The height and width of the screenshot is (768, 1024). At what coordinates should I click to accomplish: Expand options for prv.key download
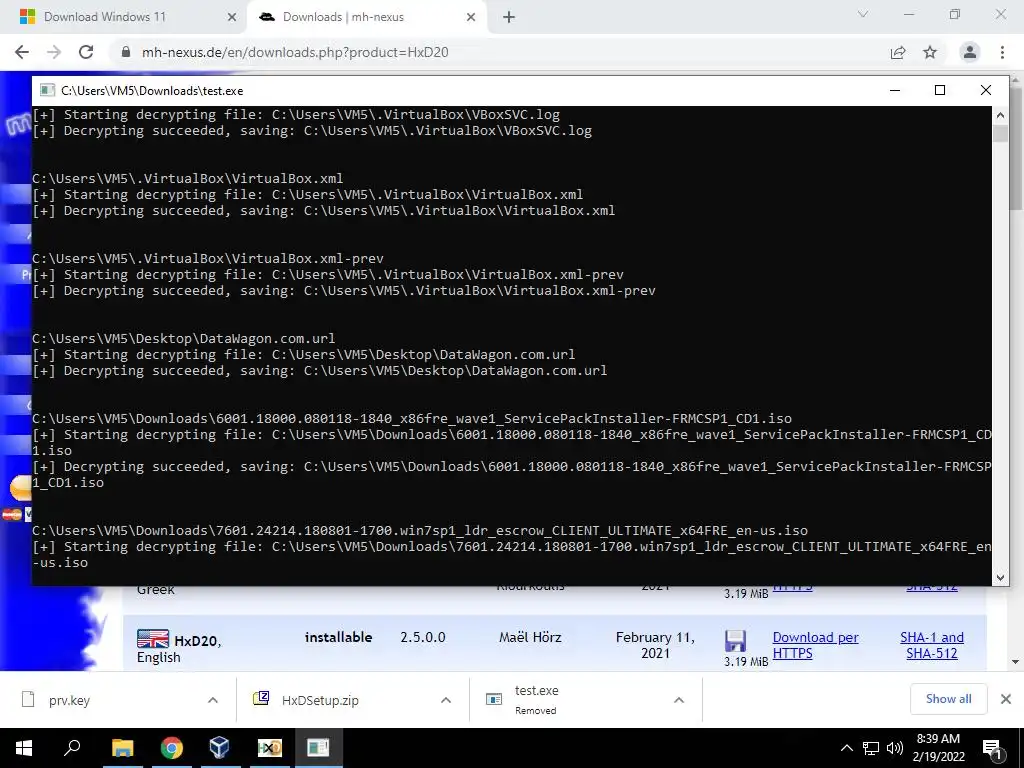(x=213, y=700)
